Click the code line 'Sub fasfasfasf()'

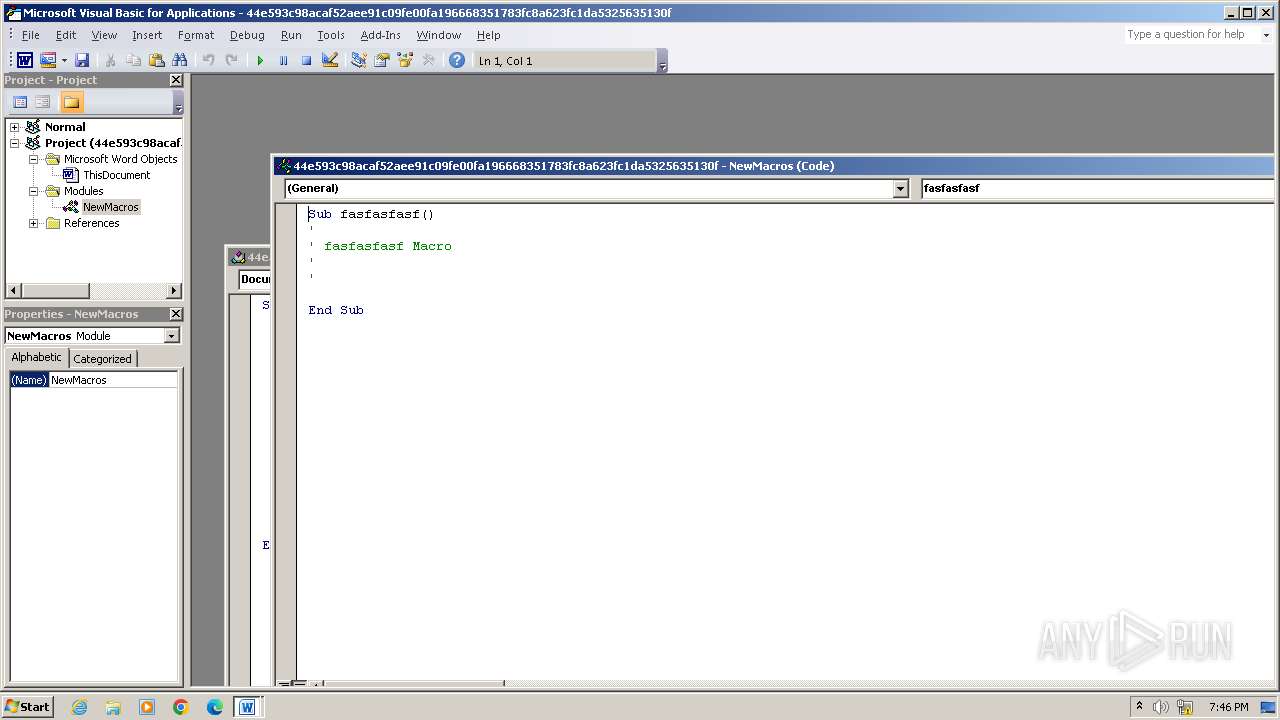point(371,214)
